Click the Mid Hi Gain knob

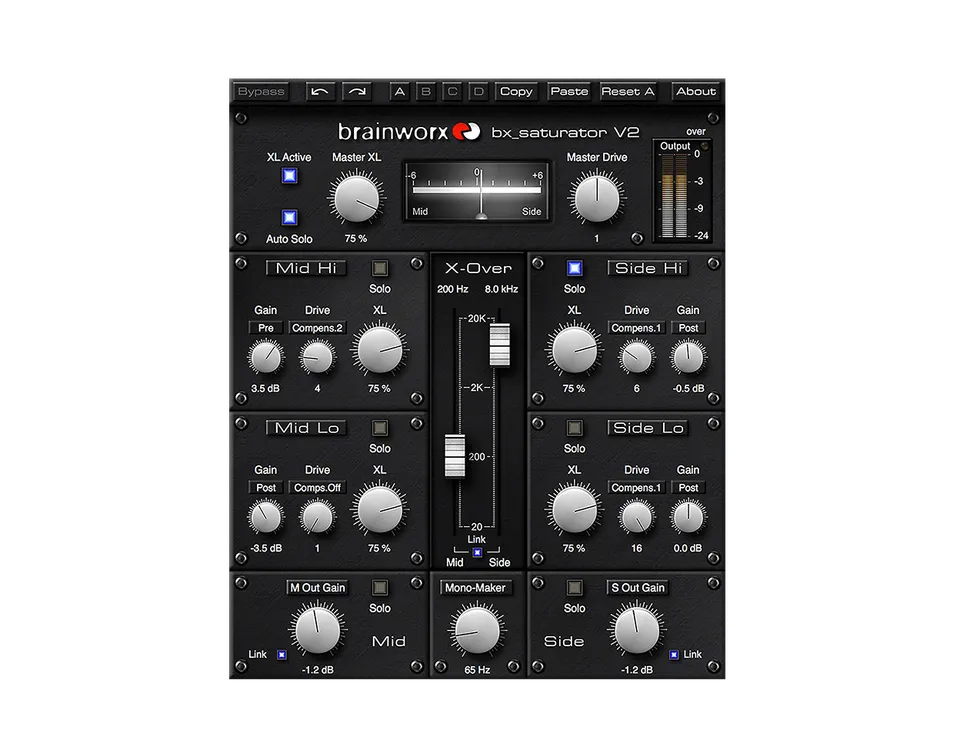[x=266, y=357]
